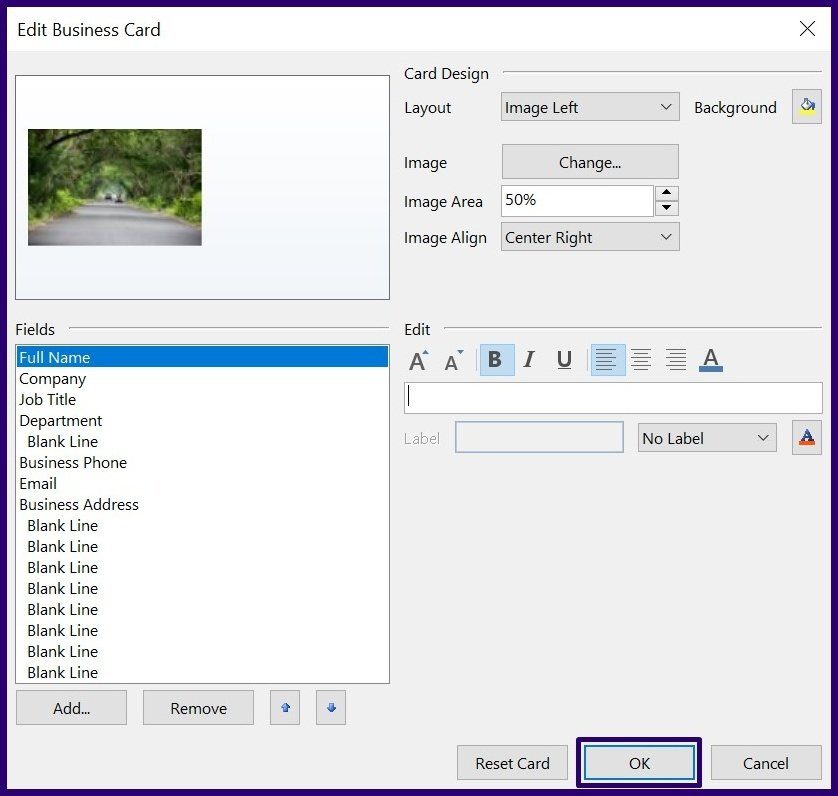
Task: Select the Company field
Action: tap(203, 378)
